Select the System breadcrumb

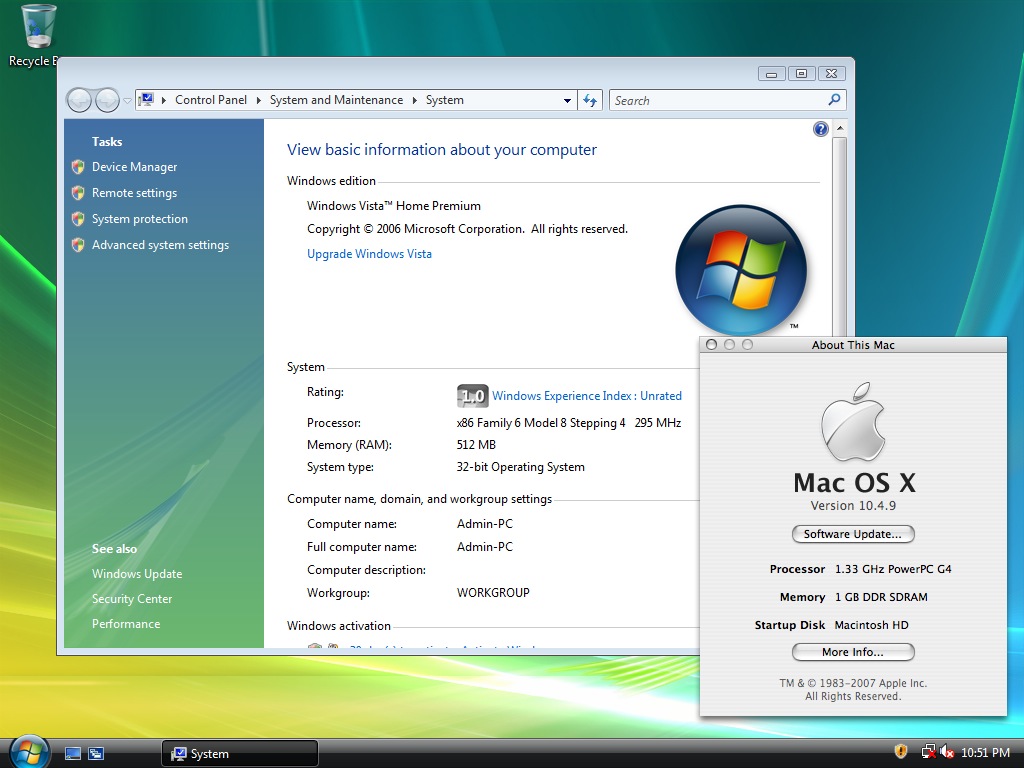(x=445, y=100)
